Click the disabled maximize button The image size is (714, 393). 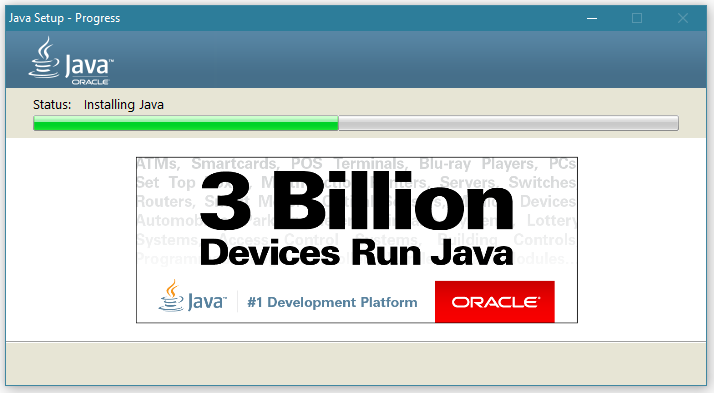[637, 18]
